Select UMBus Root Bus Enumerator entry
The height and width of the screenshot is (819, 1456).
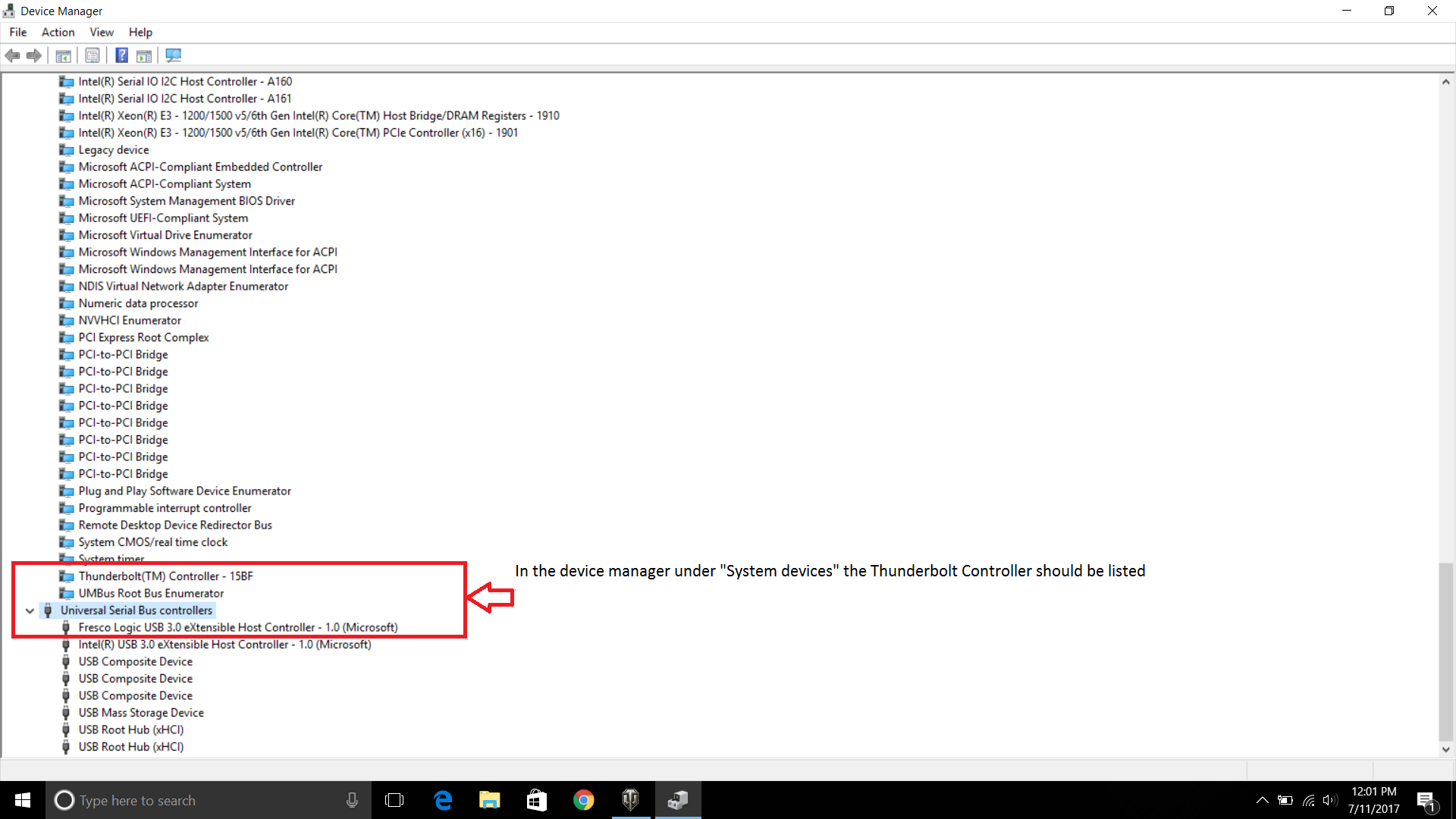coord(151,594)
